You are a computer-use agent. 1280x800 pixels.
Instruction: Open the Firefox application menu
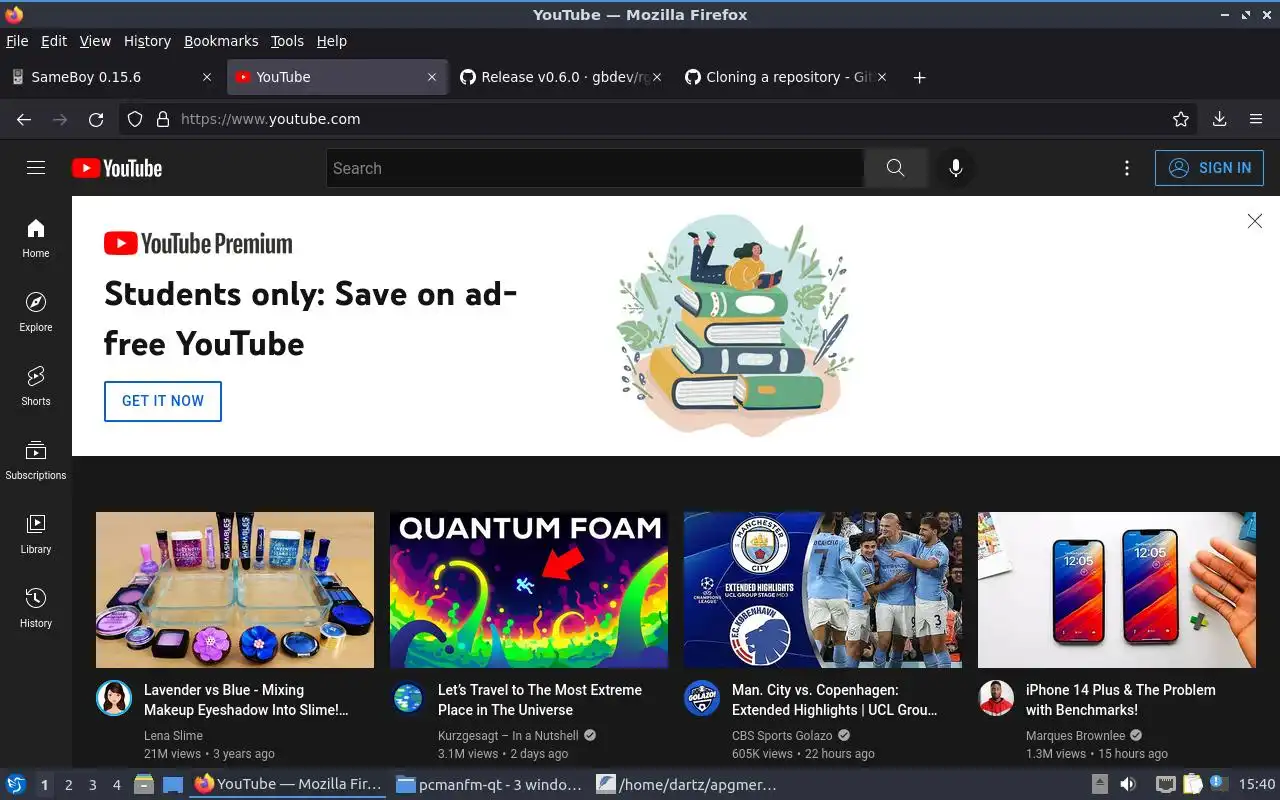[1256, 119]
